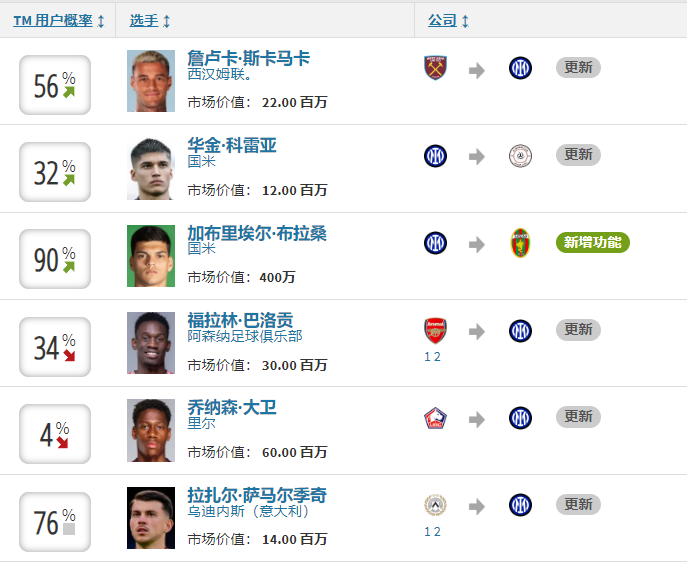Click the green 新增功能 badge
Image resolution: width=687 pixels, height=567 pixels.
click(593, 243)
